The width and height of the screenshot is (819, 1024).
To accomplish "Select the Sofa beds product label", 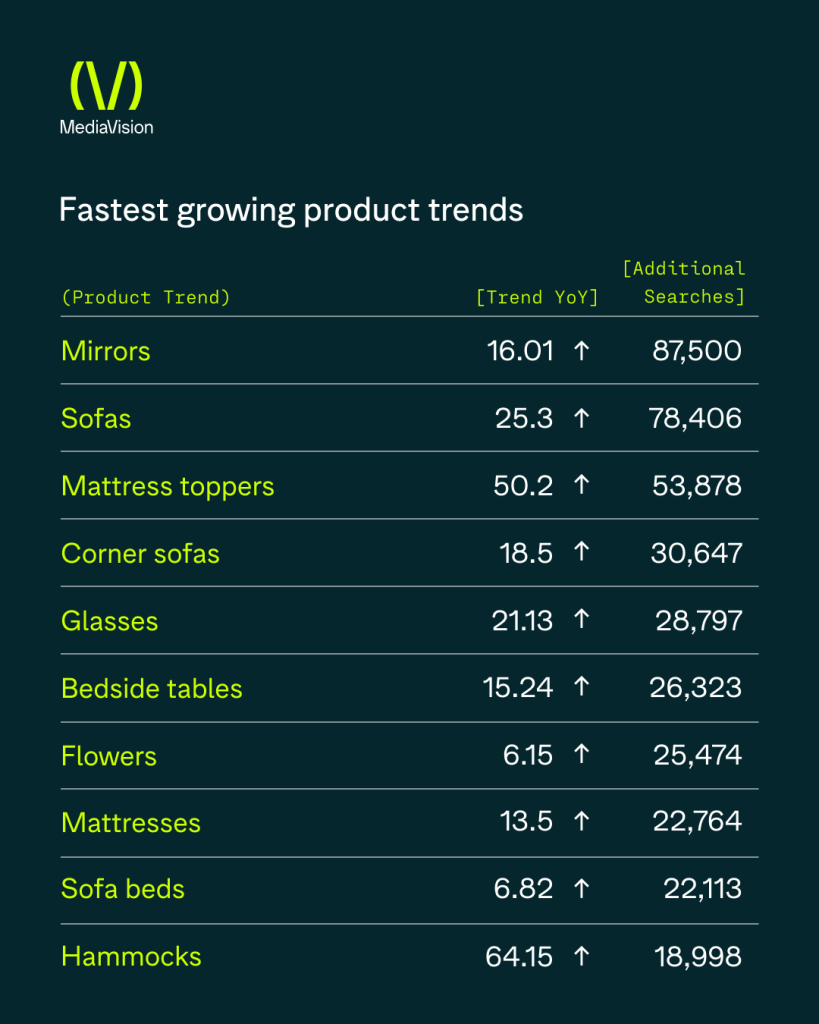I will (x=123, y=889).
